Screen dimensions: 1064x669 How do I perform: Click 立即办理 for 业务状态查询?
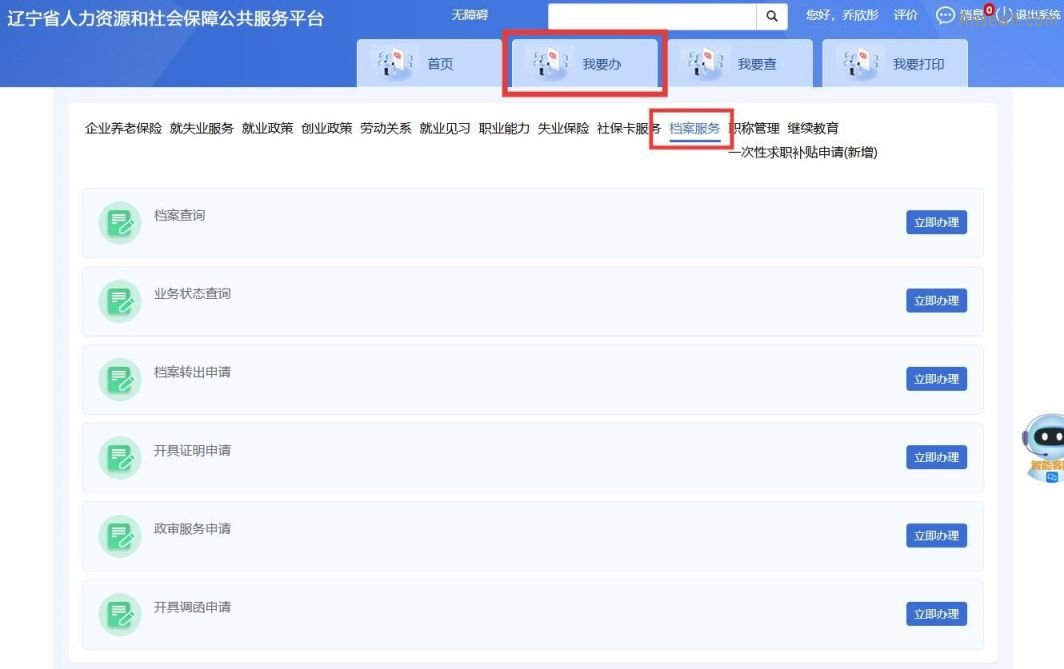[x=936, y=300]
